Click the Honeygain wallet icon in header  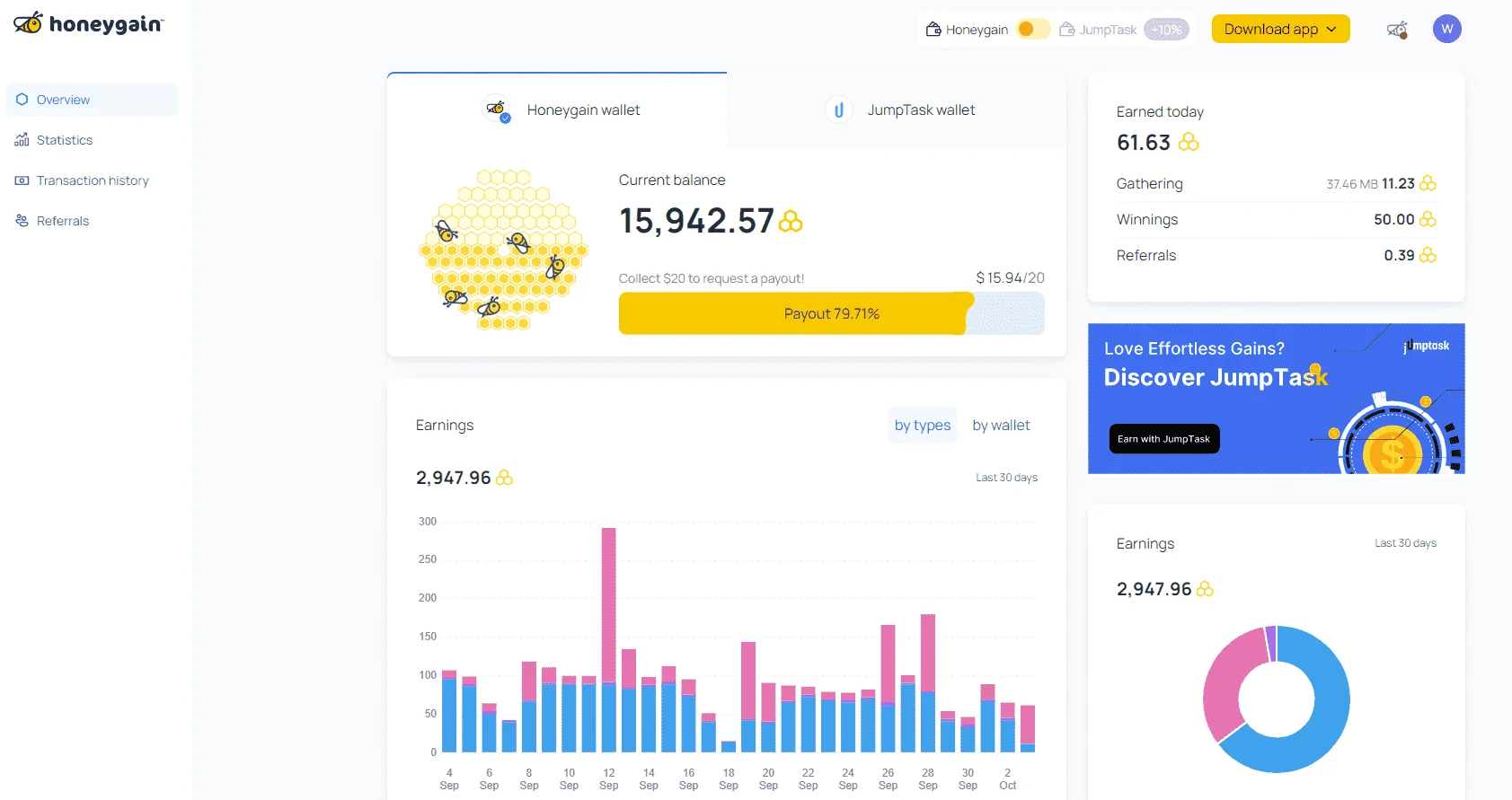click(x=933, y=30)
